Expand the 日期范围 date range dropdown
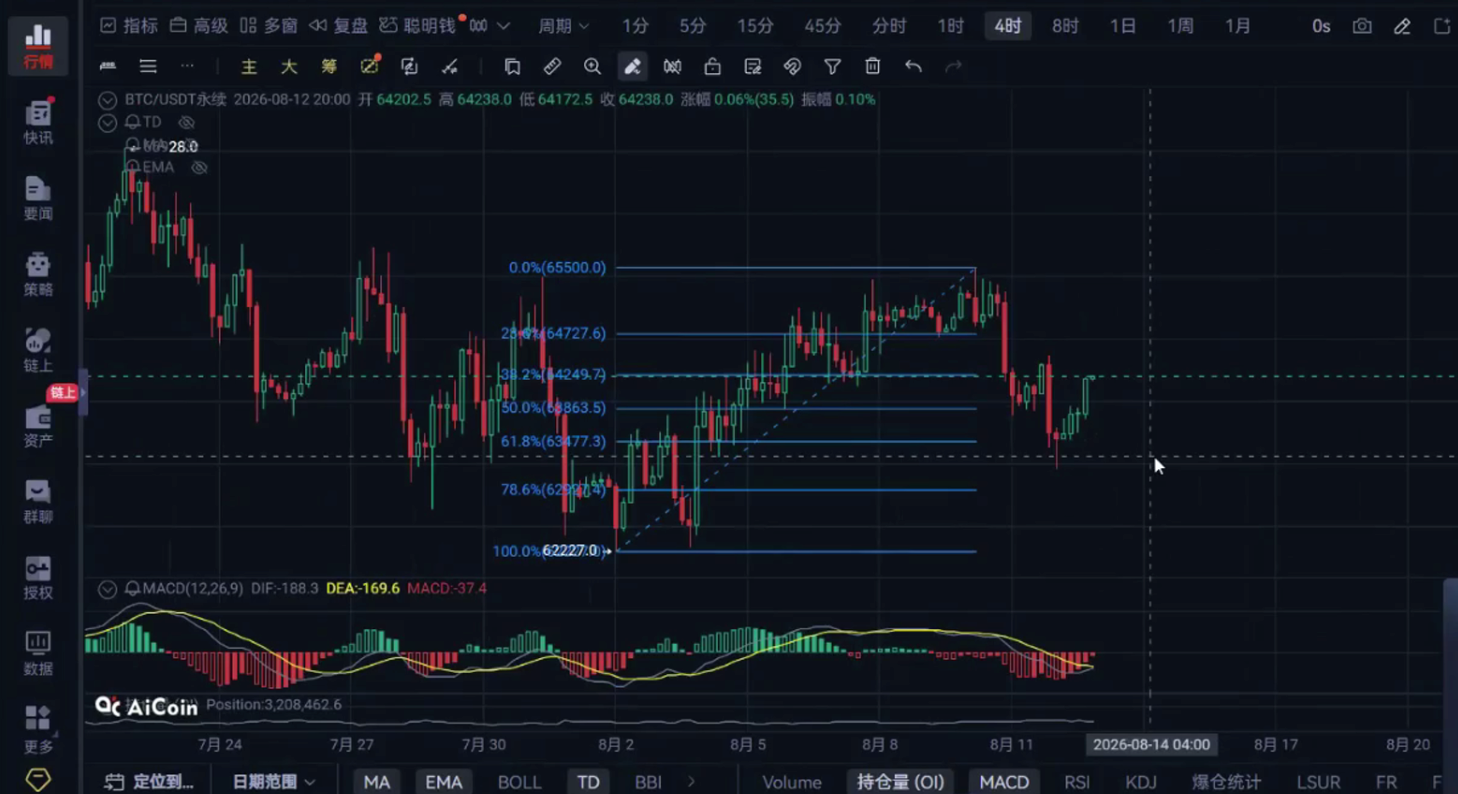Image resolution: width=1458 pixels, height=794 pixels. click(x=273, y=782)
